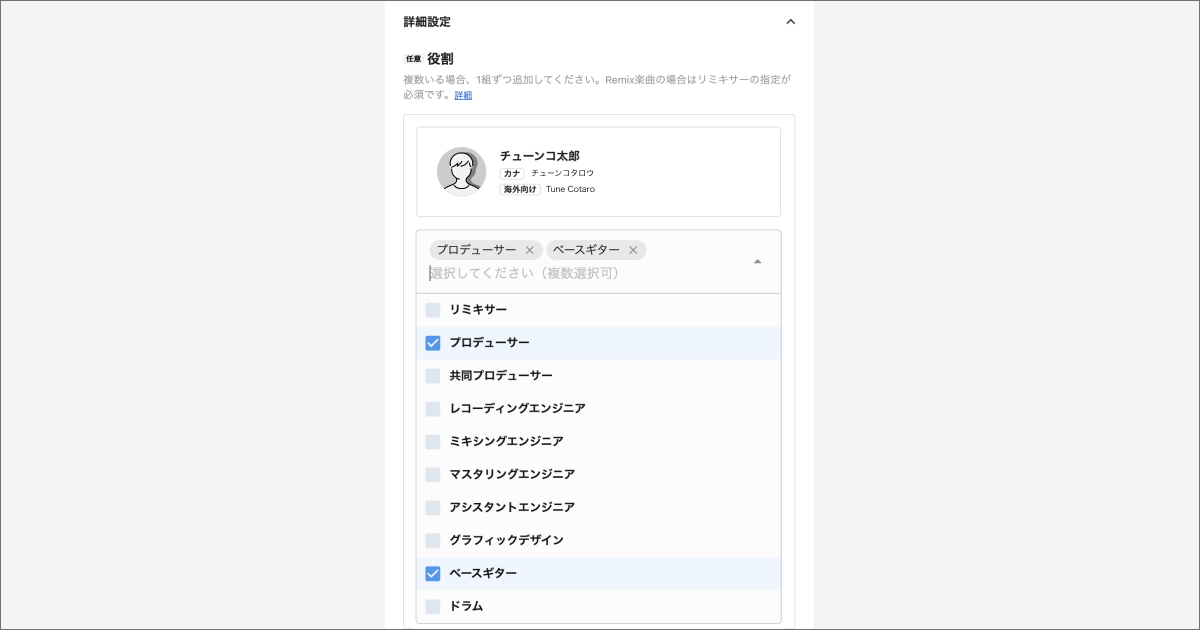The image size is (1200, 630).
Task: Close the role dropdown with arrow
Action: 757,261
